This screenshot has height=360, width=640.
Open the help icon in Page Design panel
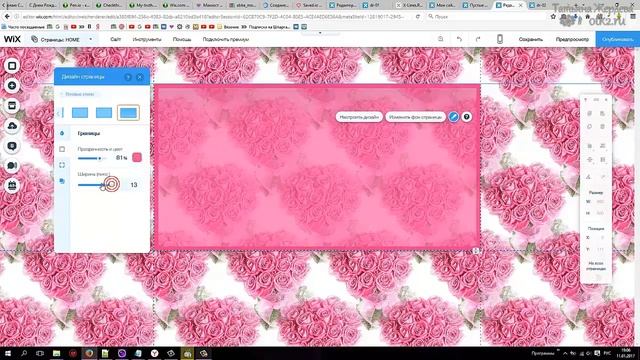tap(128, 77)
